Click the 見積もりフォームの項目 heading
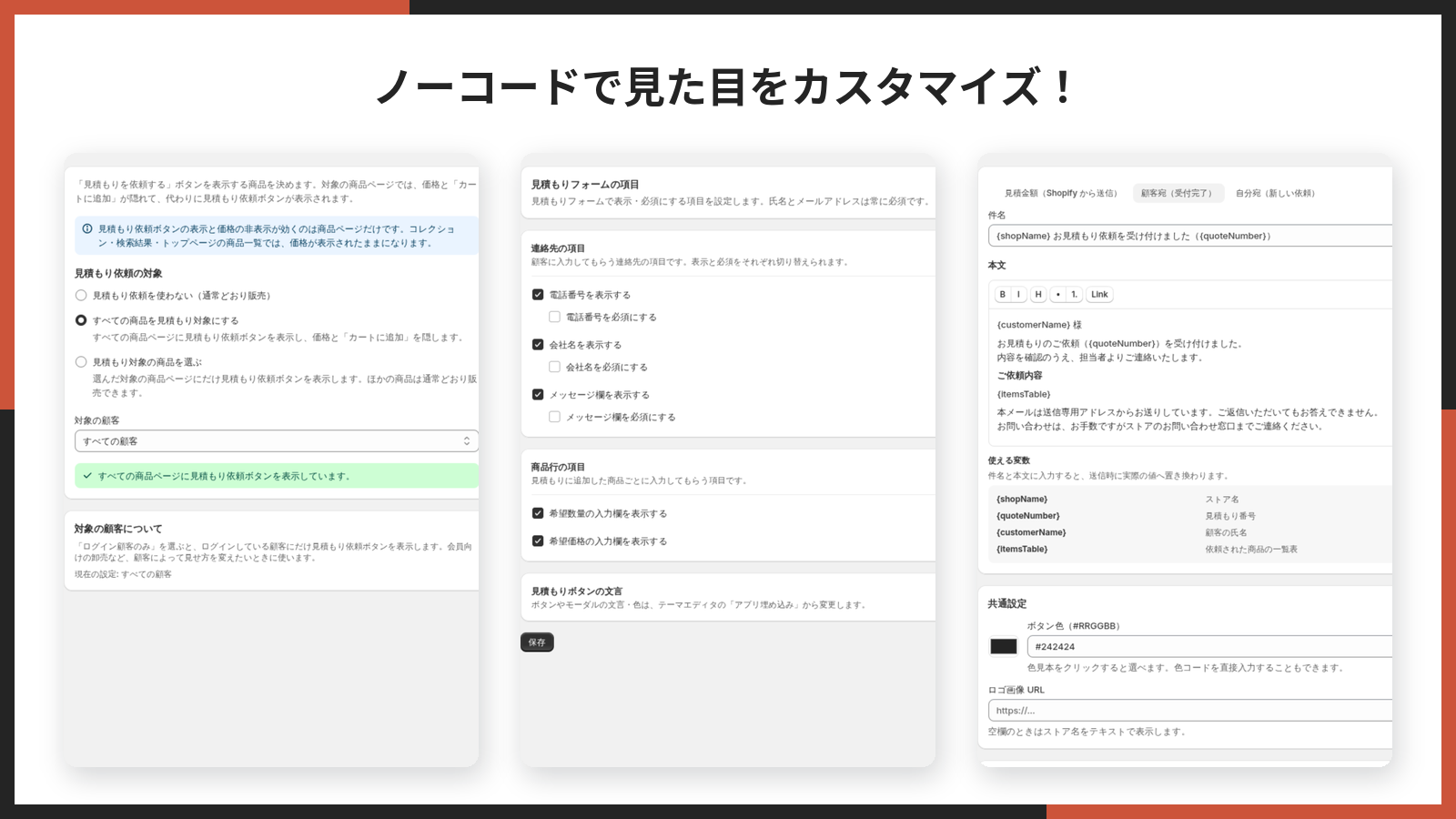 tap(585, 184)
